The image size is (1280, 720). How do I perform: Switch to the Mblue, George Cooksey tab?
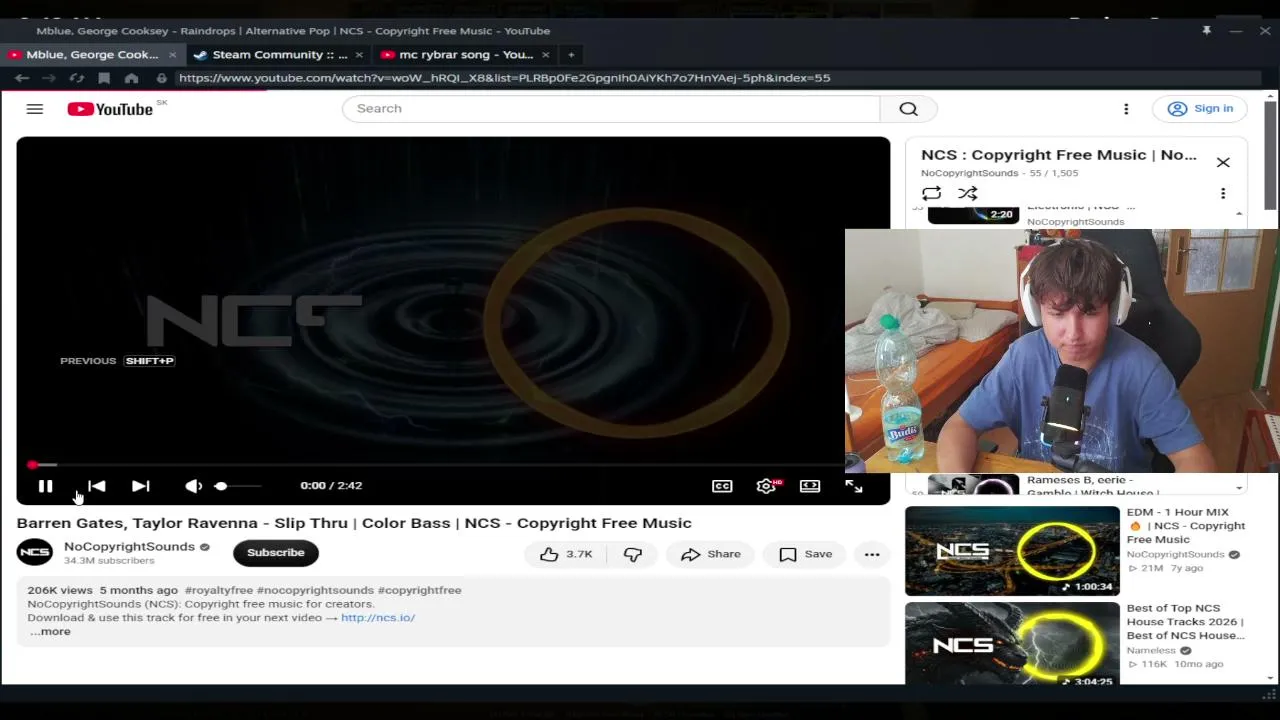tap(93, 55)
